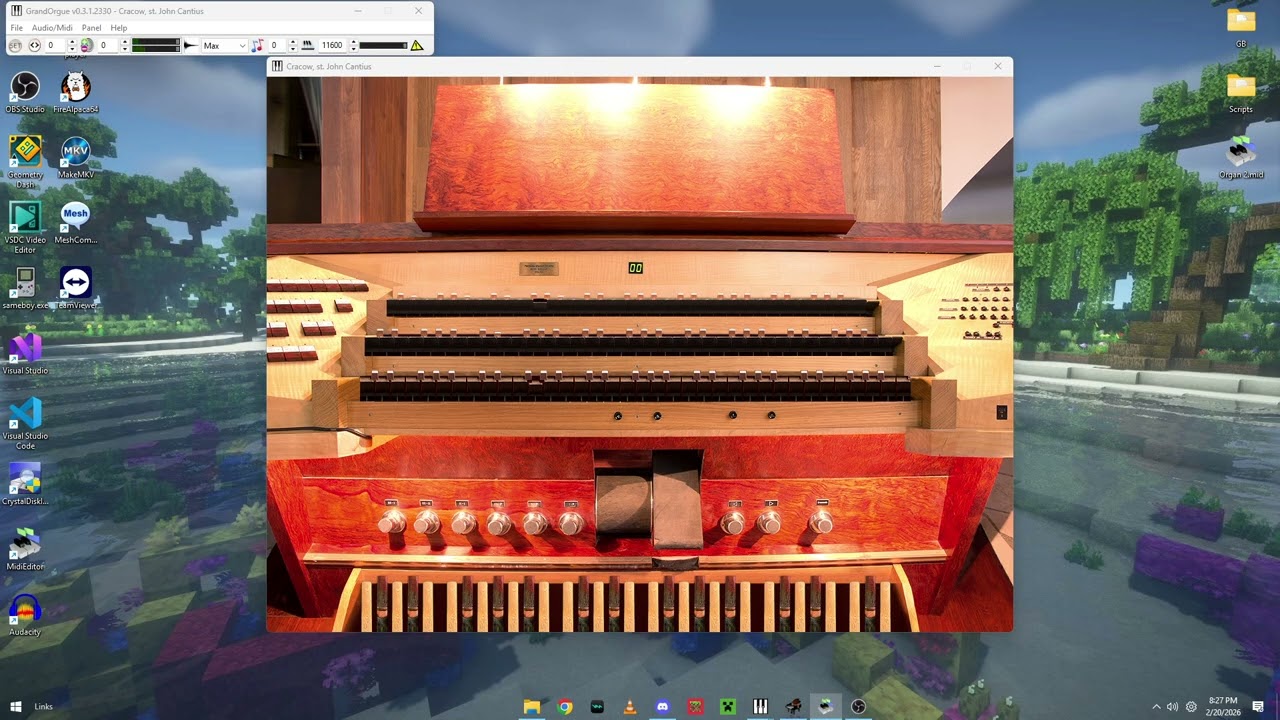
Task: Open OBS Studio desktop icon
Action: tap(25, 92)
